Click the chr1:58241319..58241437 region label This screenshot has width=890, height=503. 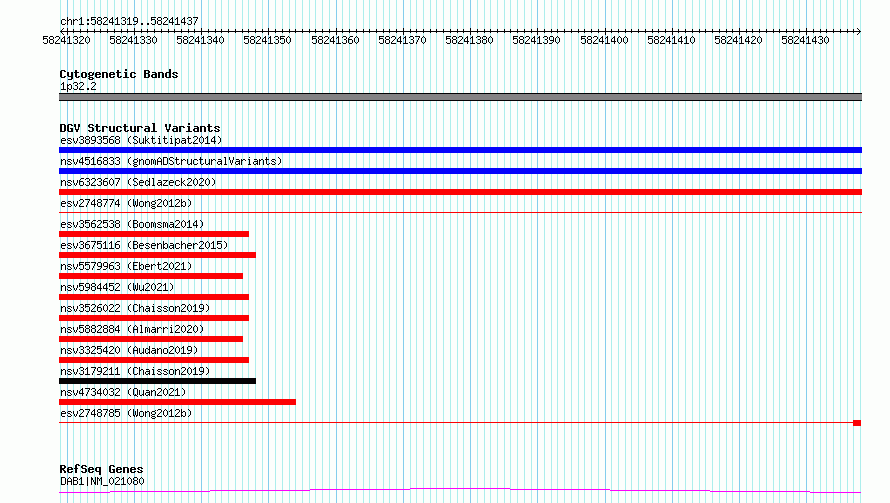click(129, 21)
